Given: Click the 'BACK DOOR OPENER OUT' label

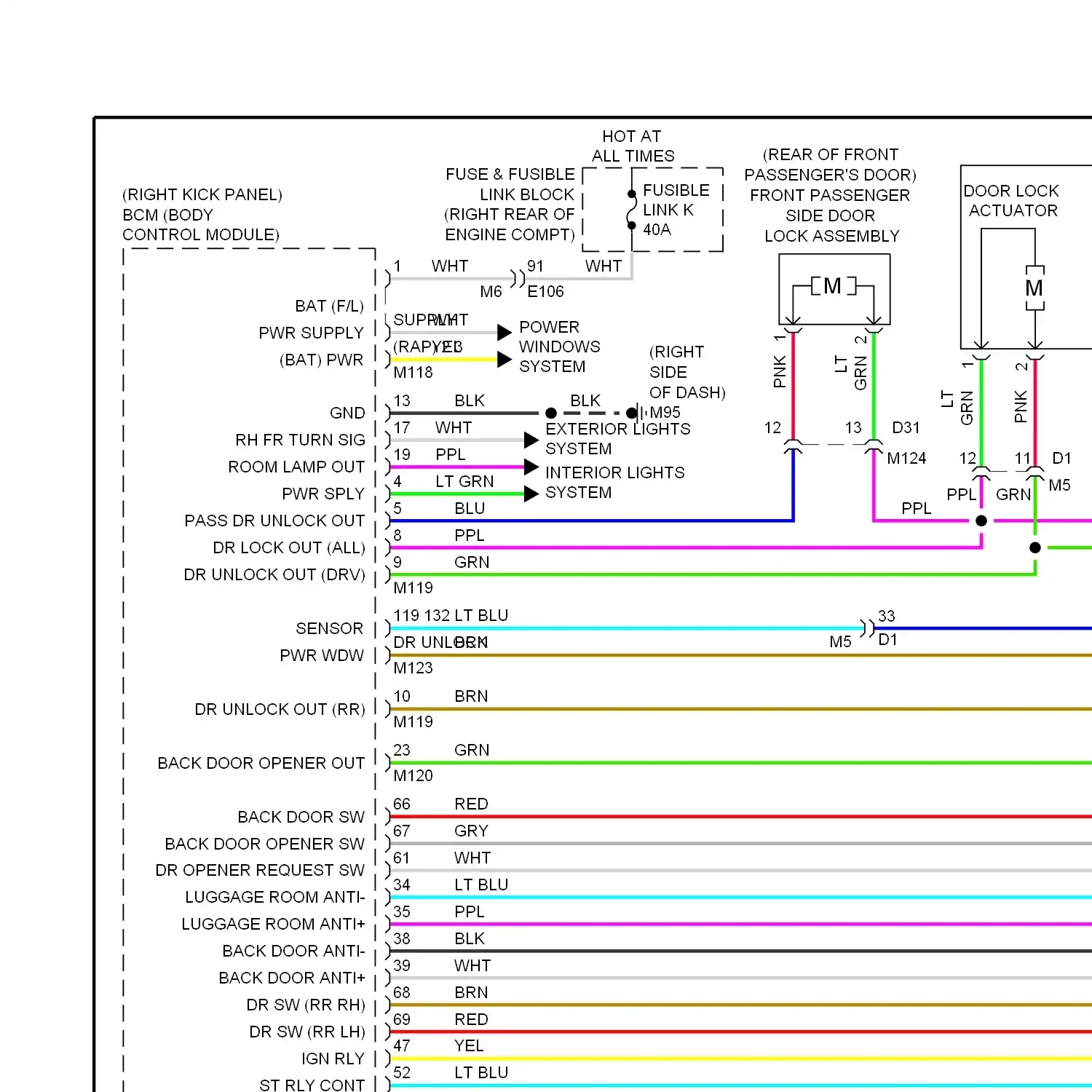Looking at the screenshot, I should [x=261, y=763].
